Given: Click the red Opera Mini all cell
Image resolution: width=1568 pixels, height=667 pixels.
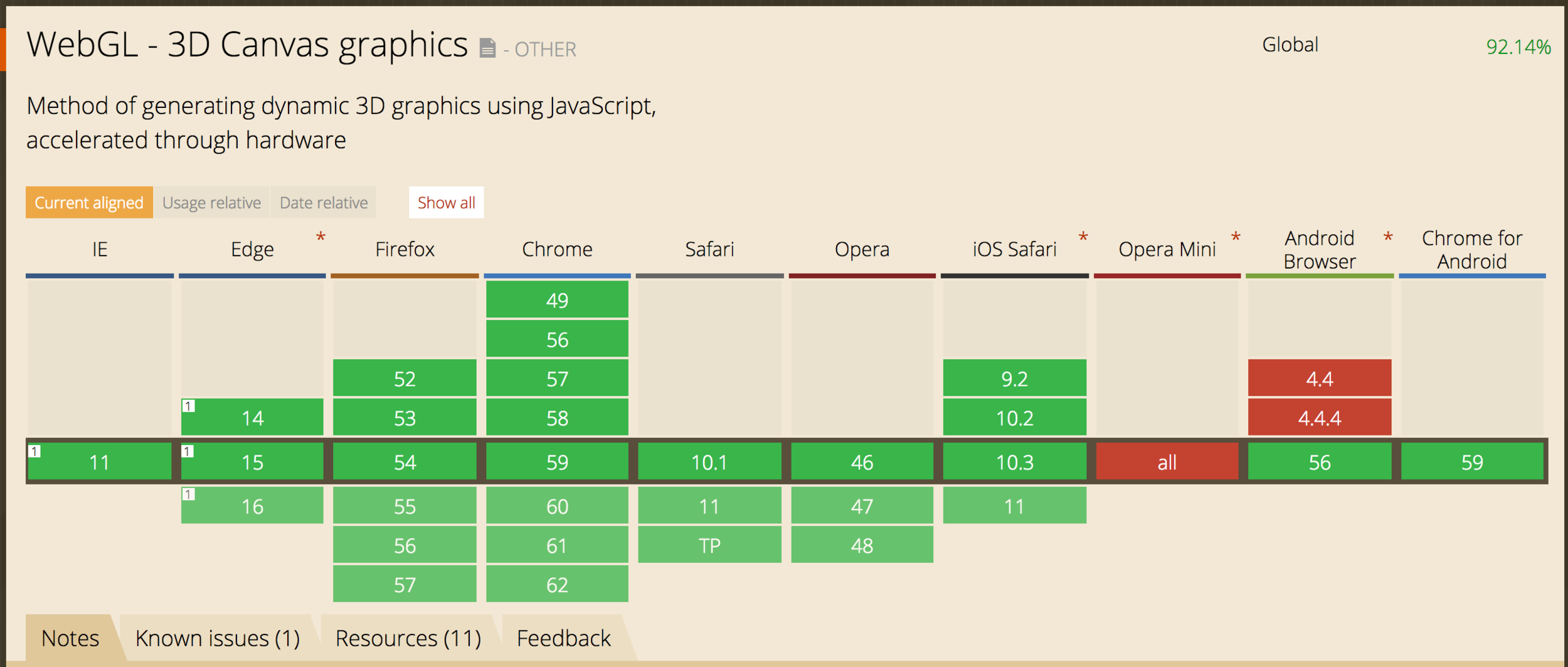Looking at the screenshot, I should pos(1167,462).
